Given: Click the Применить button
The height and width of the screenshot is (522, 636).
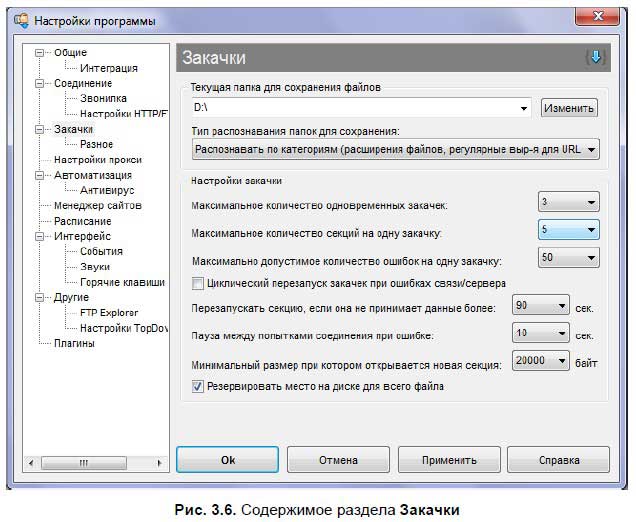Looking at the screenshot, I should [x=449, y=460].
